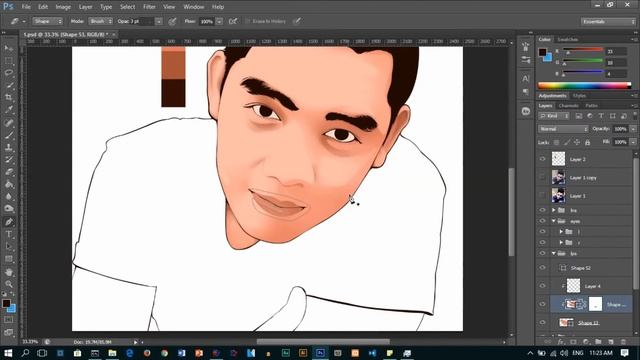The height and width of the screenshot is (360, 640).
Task: Select the Crop tool
Action: point(9,98)
